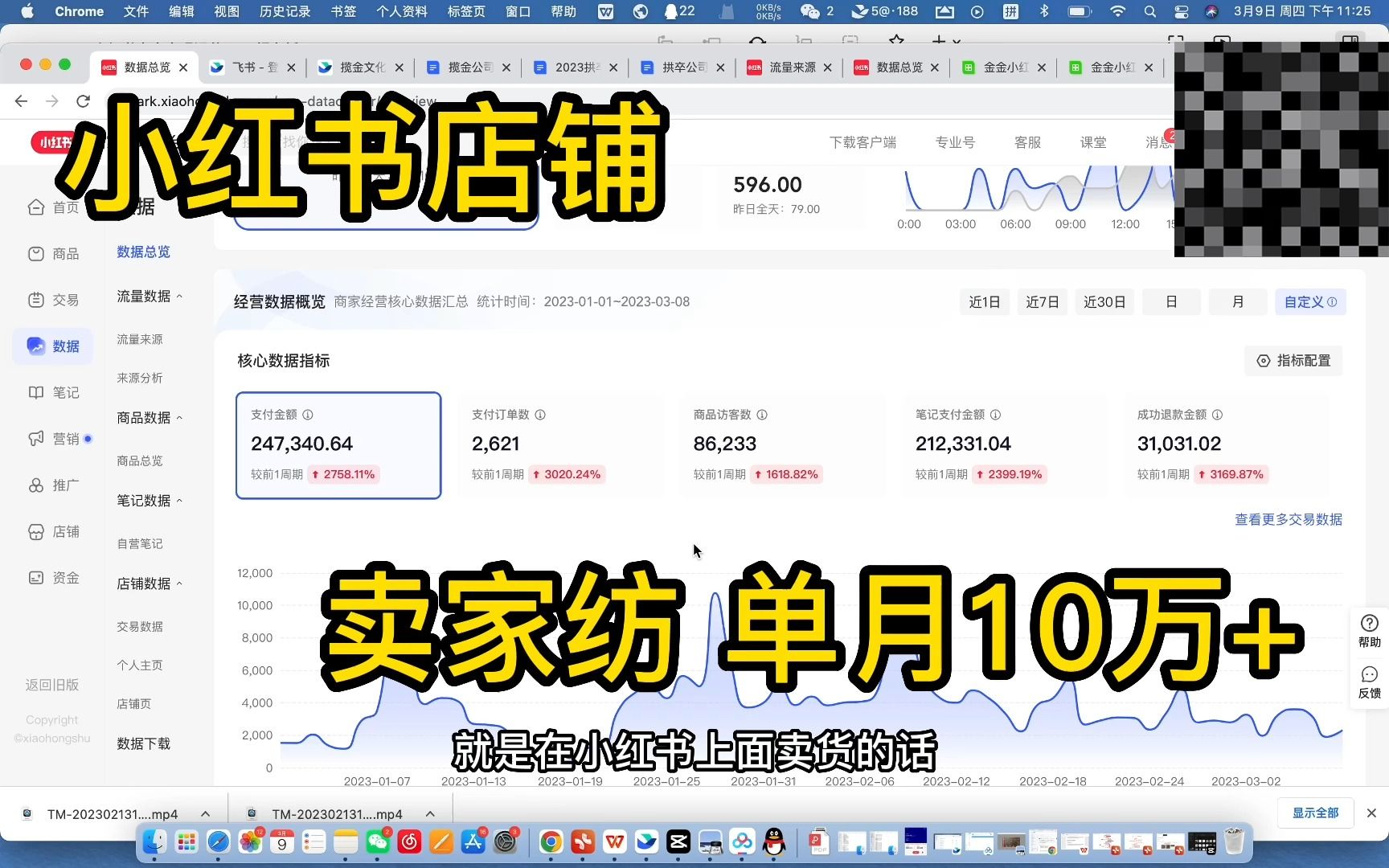Open the 流量来源 sidebar submenu
The image size is (1389, 868).
140,339
